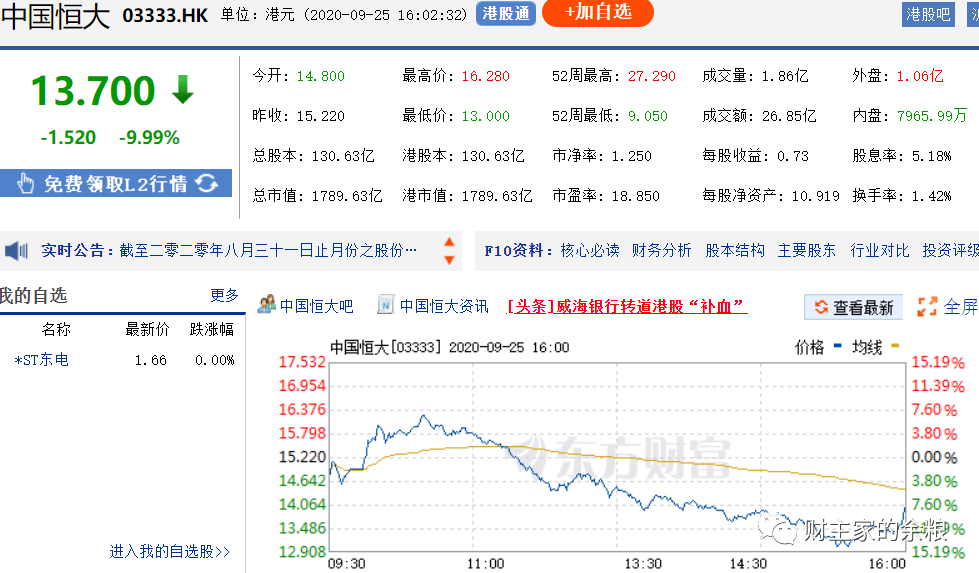979x573 pixels.
Task: Click yellow 均线 legend swatch
Action: point(895,345)
